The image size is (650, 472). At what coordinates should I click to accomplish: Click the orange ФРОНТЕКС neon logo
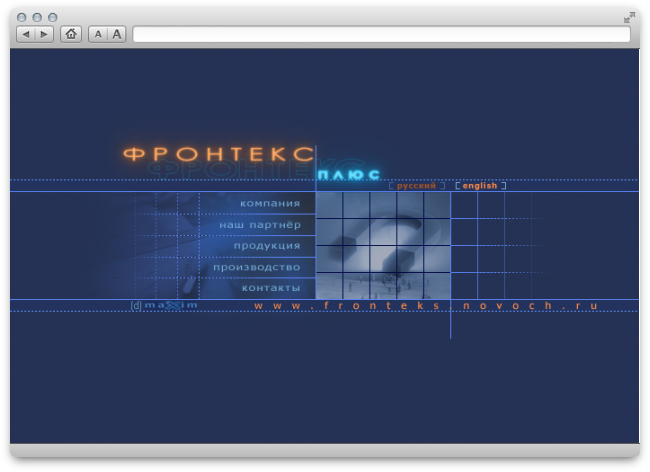click(218, 155)
